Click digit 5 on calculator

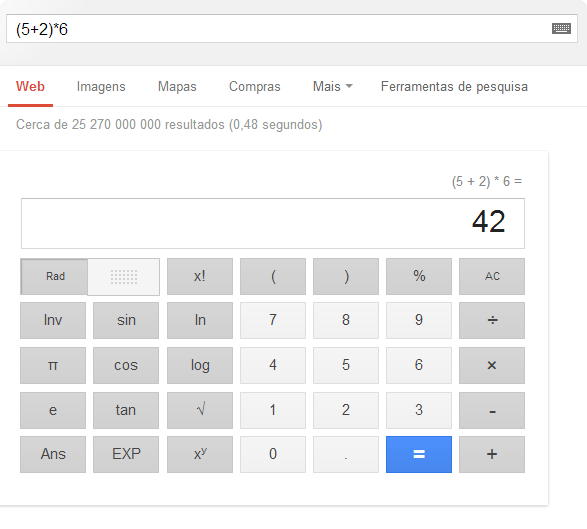[346, 365]
